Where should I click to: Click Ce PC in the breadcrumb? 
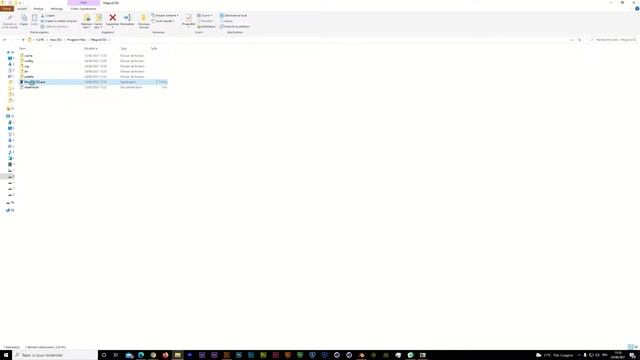coord(40,40)
